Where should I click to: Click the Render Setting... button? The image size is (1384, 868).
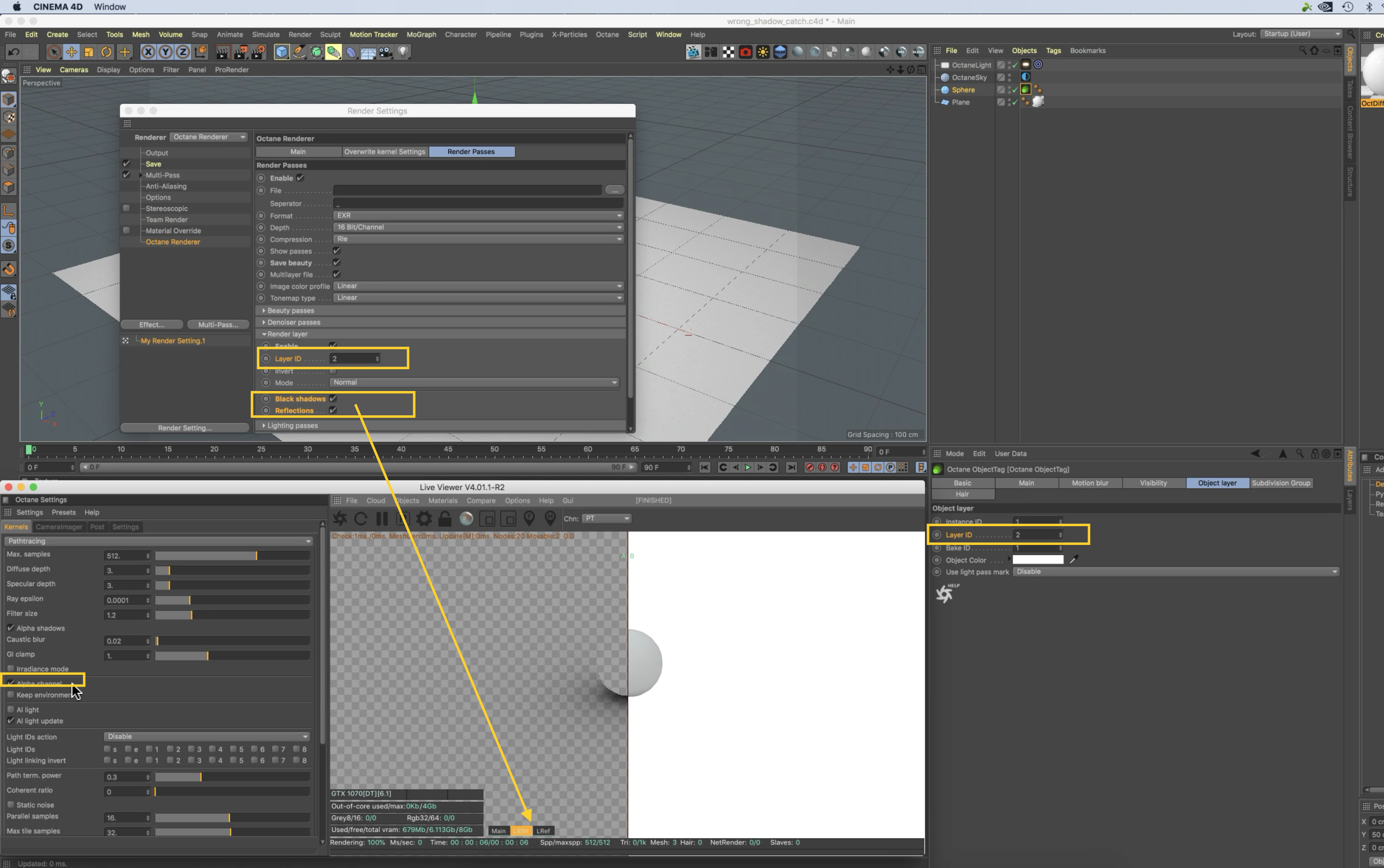point(184,428)
